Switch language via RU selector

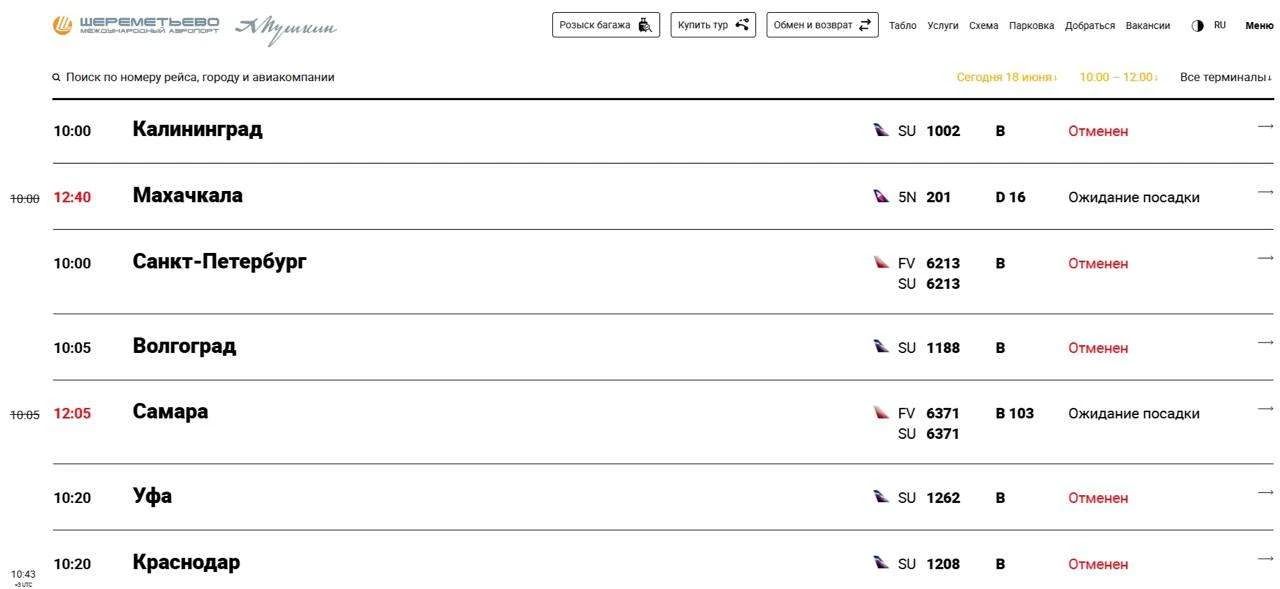point(1220,26)
